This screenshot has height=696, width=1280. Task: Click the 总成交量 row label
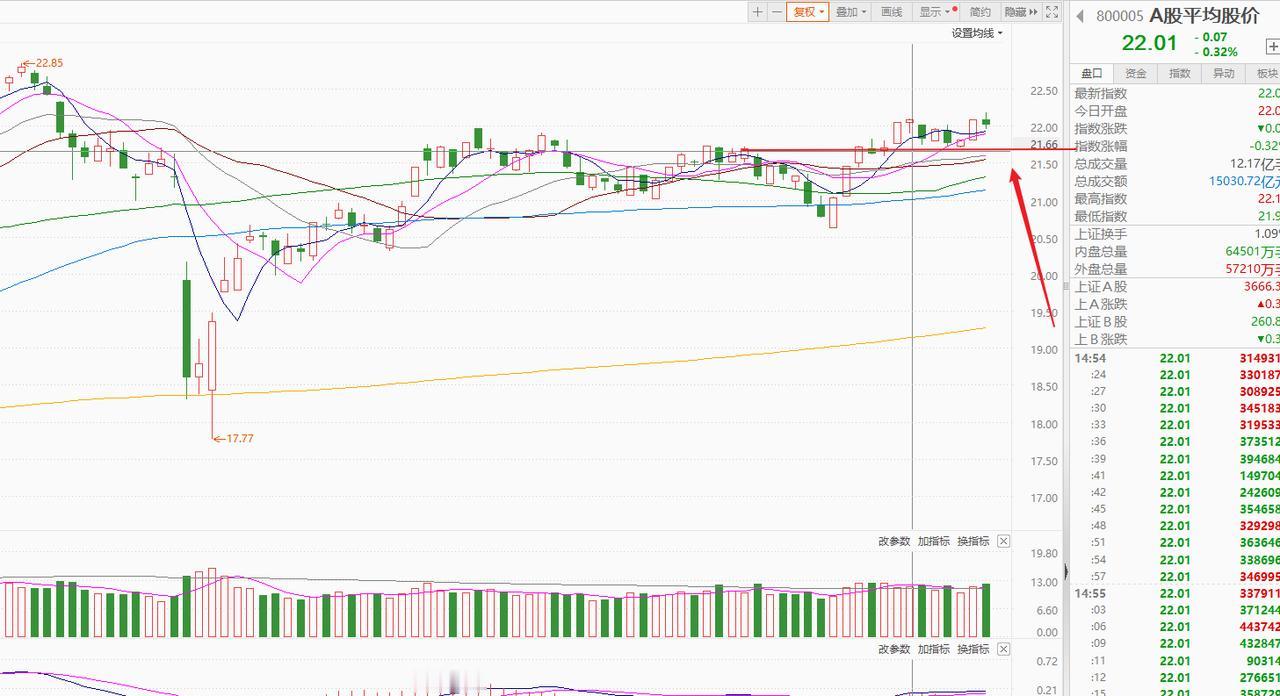(x=1101, y=164)
